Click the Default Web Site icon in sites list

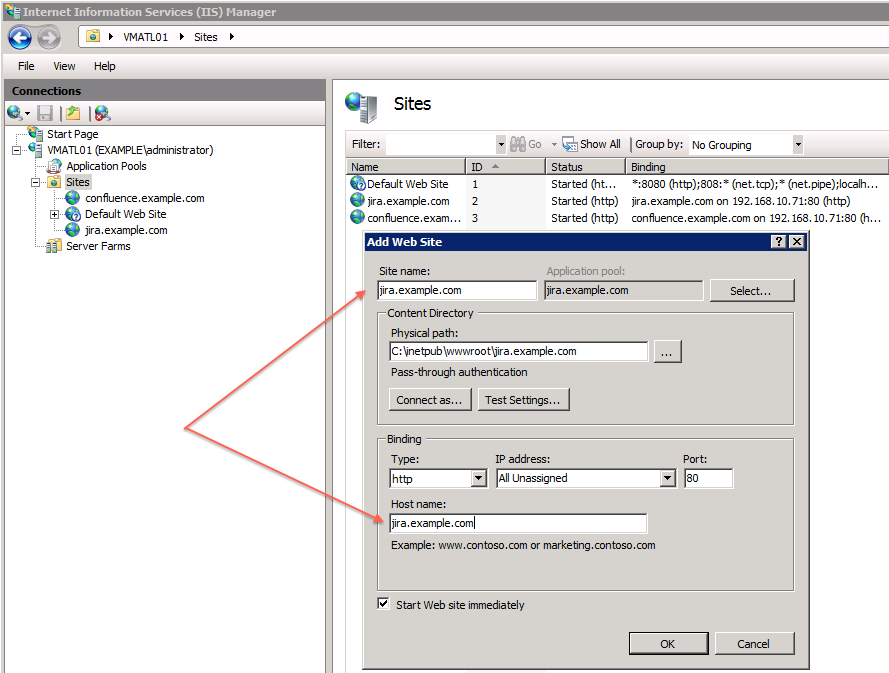[x=358, y=184]
